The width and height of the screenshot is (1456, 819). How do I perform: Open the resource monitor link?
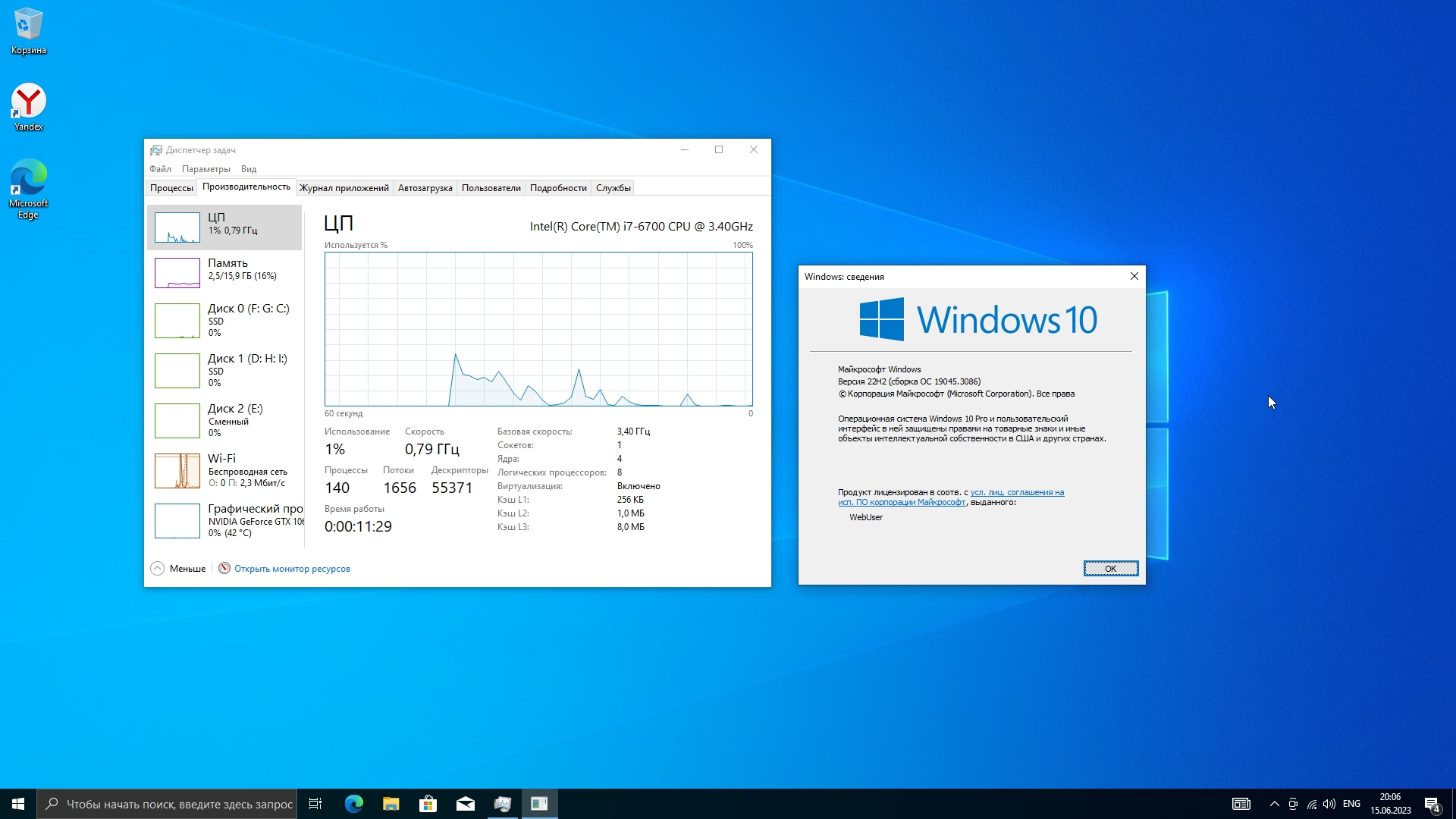click(292, 569)
